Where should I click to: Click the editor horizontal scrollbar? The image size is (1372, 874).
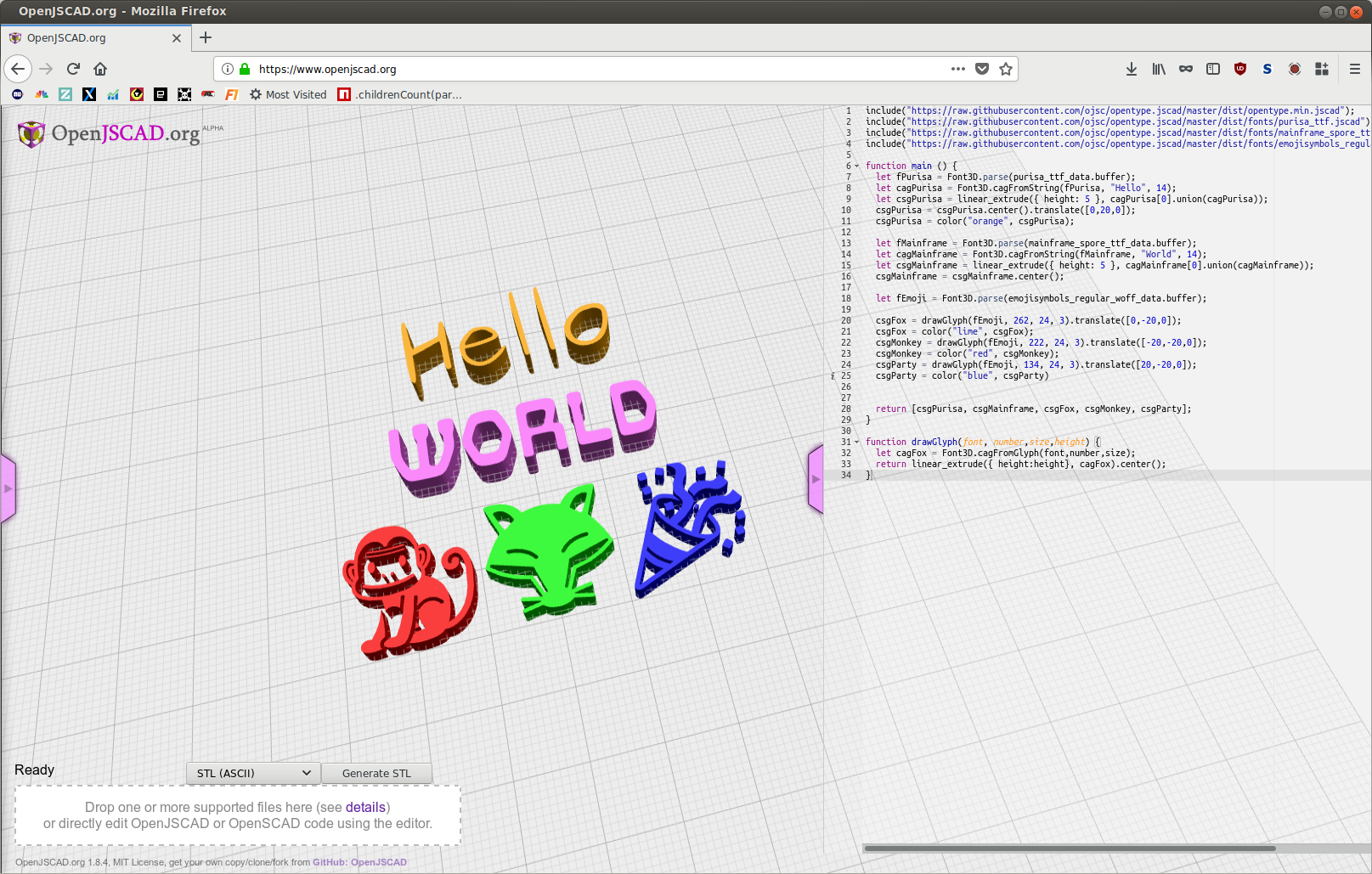point(1070,848)
